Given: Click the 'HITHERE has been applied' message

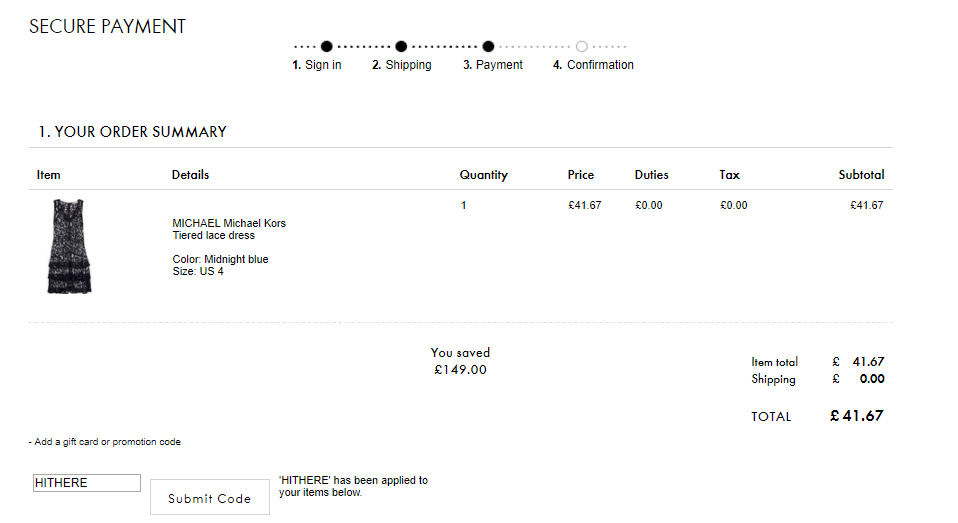Looking at the screenshot, I should [353, 486].
